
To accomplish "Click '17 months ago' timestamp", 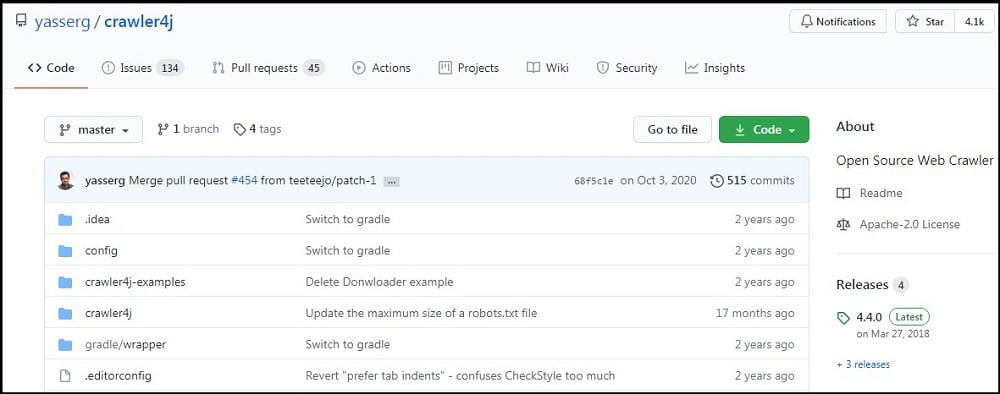I will (x=755, y=313).
